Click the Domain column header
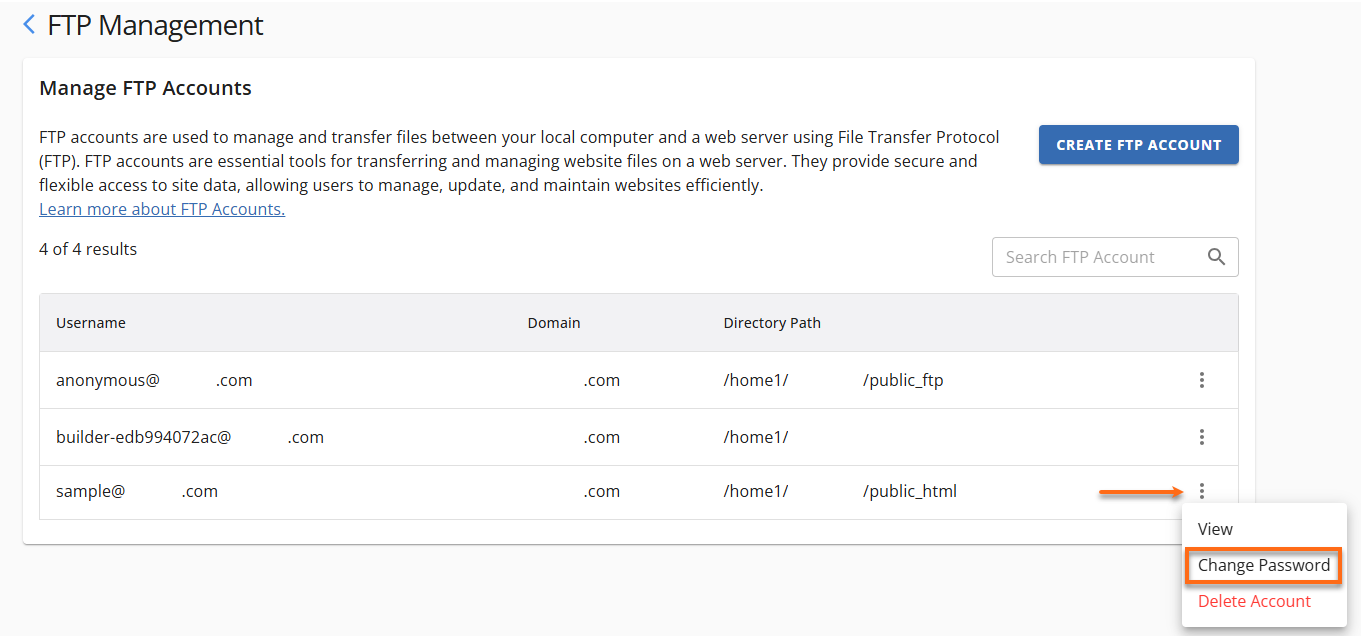The image size is (1361, 636). 554,323
